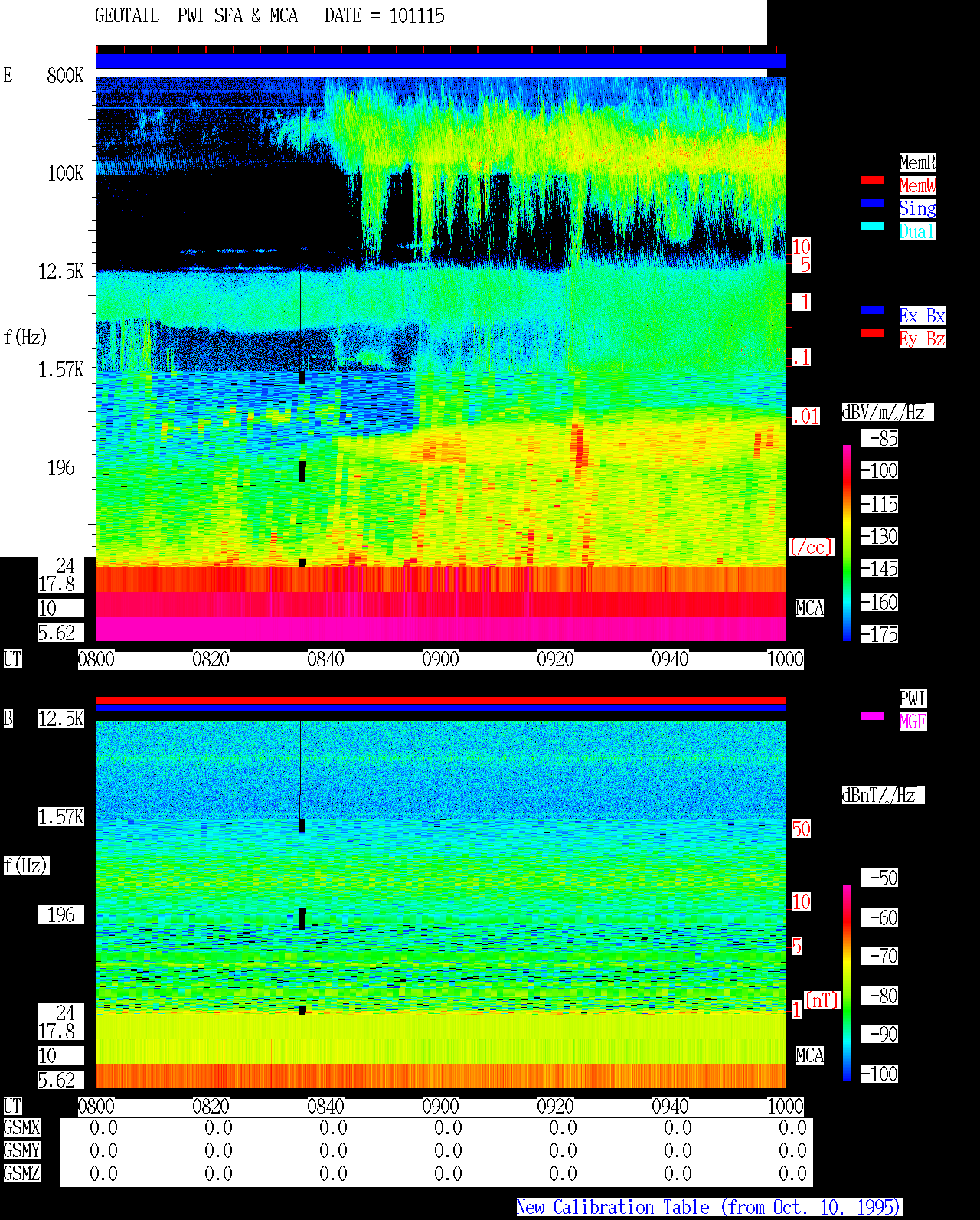Click the vertical time marker in E spectrogram
The height and width of the screenshot is (1220, 980).
[x=299, y=358]
